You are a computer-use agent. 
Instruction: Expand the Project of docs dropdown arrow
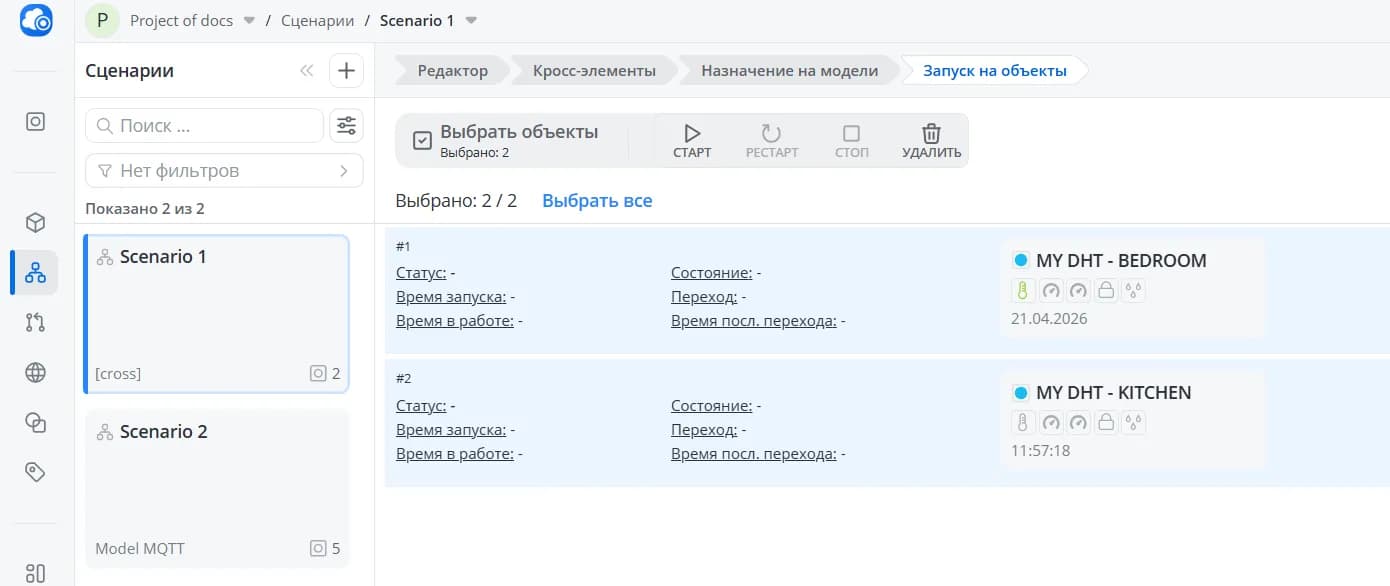coord(249,20)
